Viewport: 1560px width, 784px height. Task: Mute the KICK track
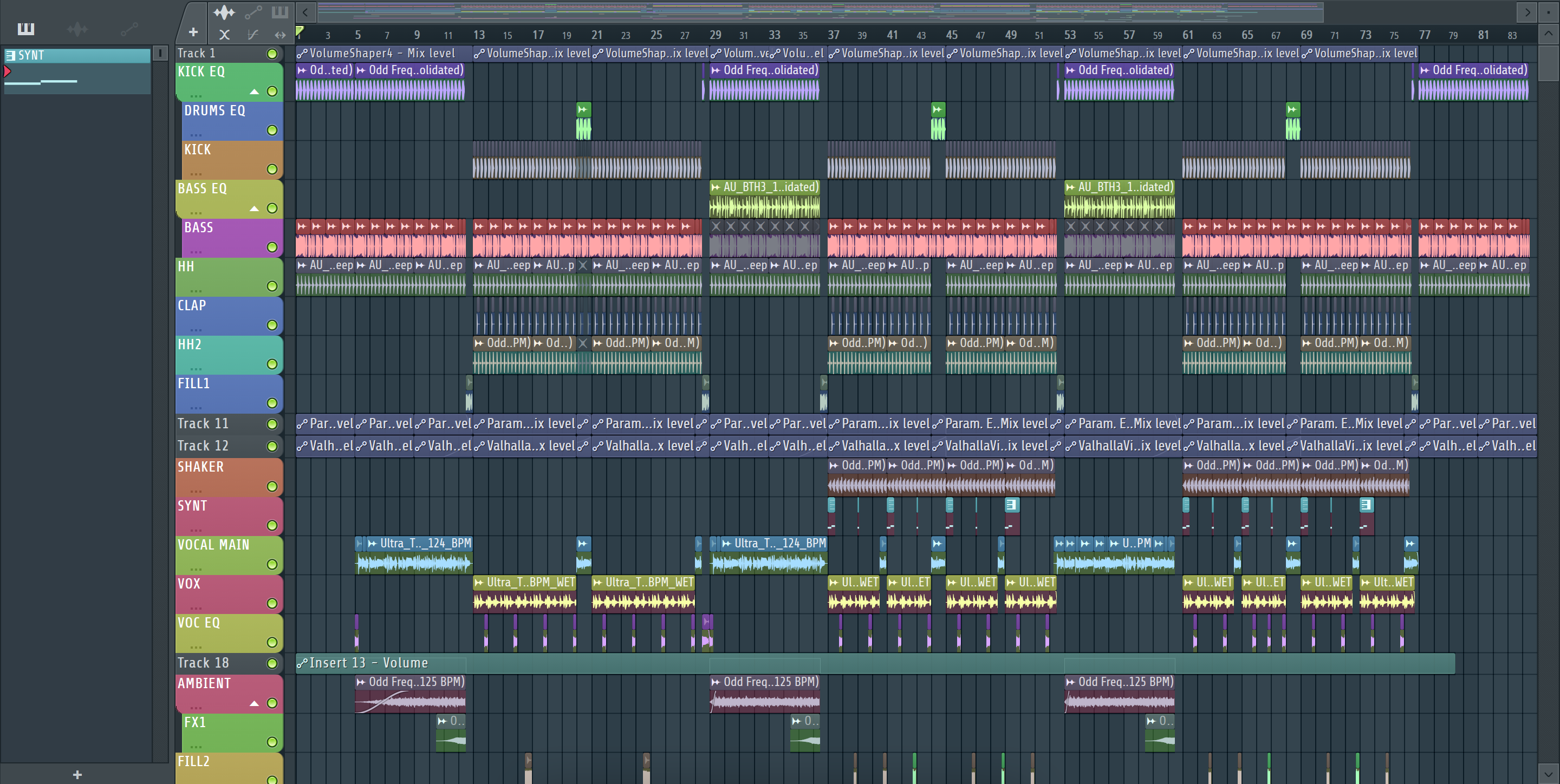pos(272,169)
